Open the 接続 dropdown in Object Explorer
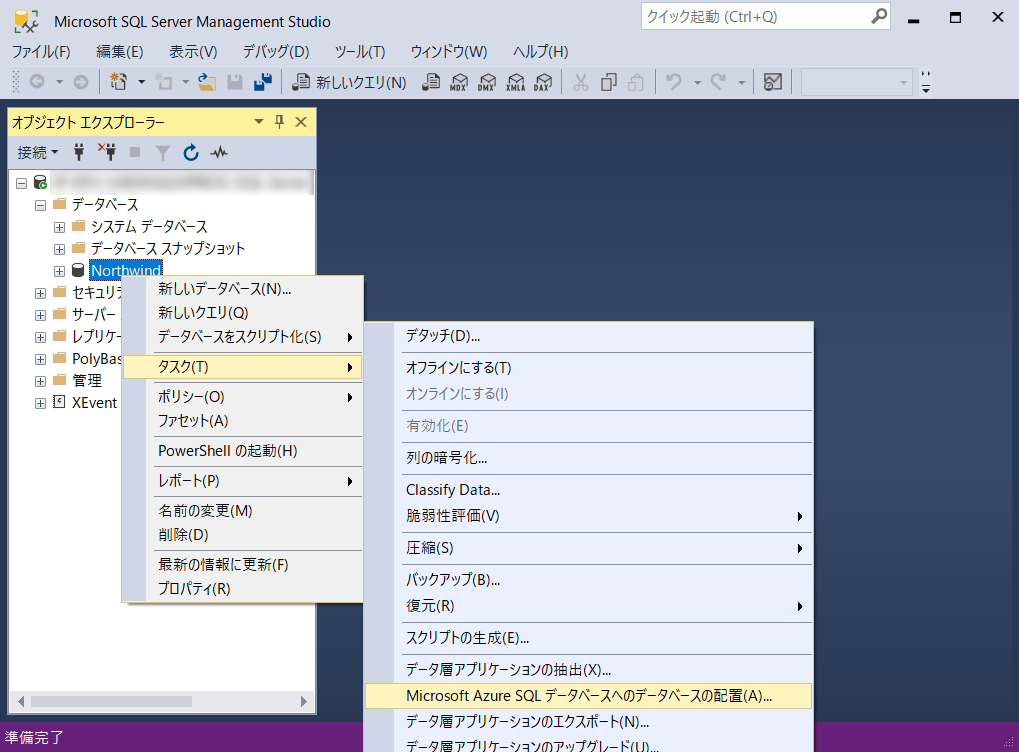Viewport: 1019px width, 752px height. pyautogui.click(x=38, y=152)
